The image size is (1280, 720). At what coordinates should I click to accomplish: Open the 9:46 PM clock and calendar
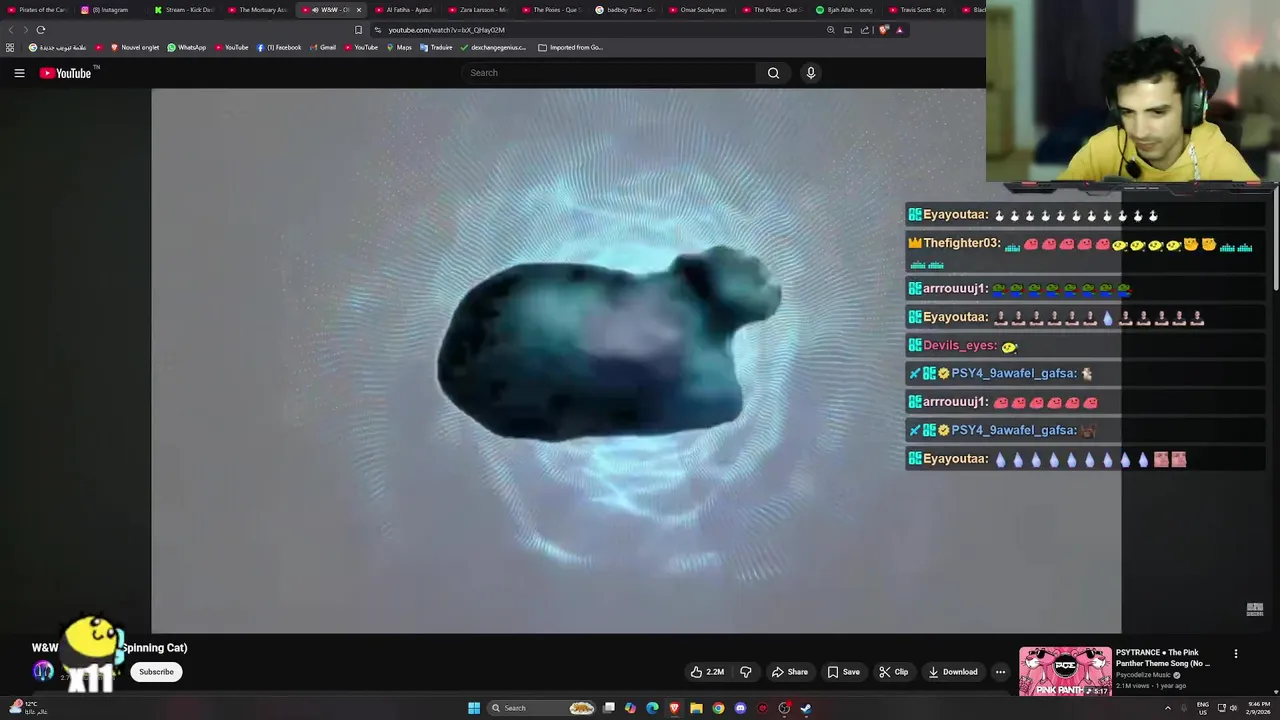(x=1258, y=708)
